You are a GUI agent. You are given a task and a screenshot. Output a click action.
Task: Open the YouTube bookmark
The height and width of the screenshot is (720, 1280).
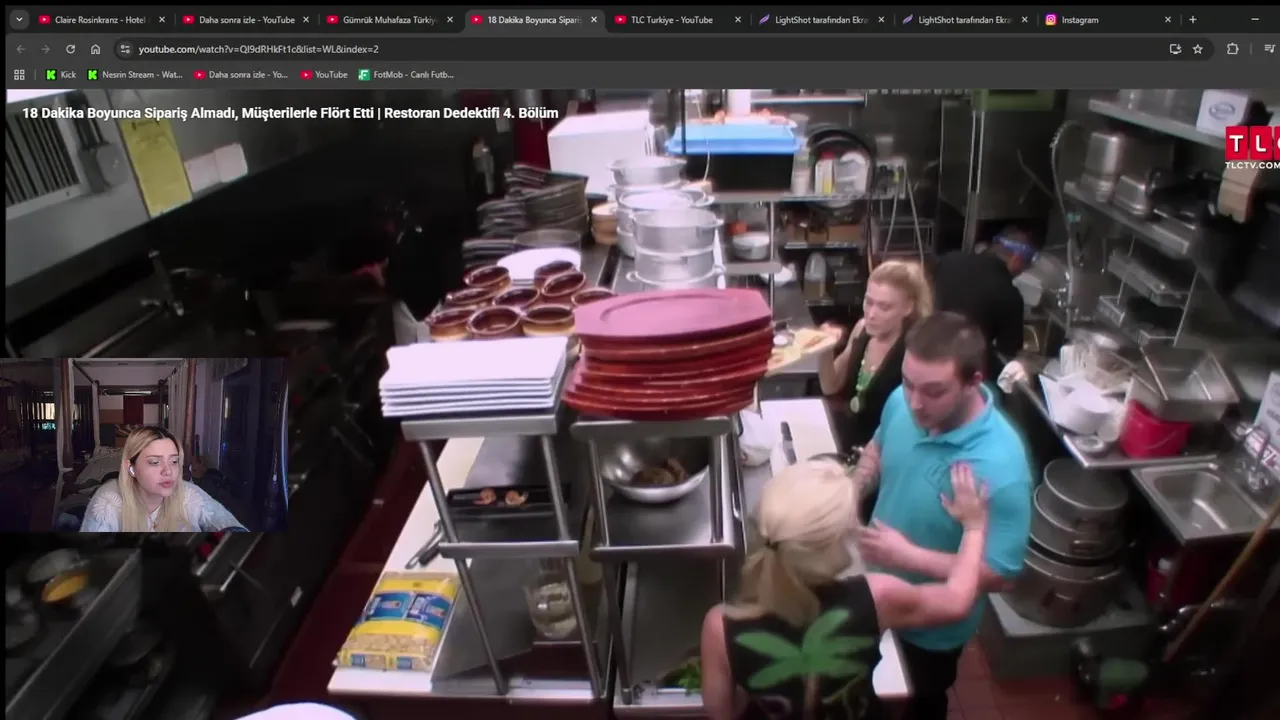323,74
